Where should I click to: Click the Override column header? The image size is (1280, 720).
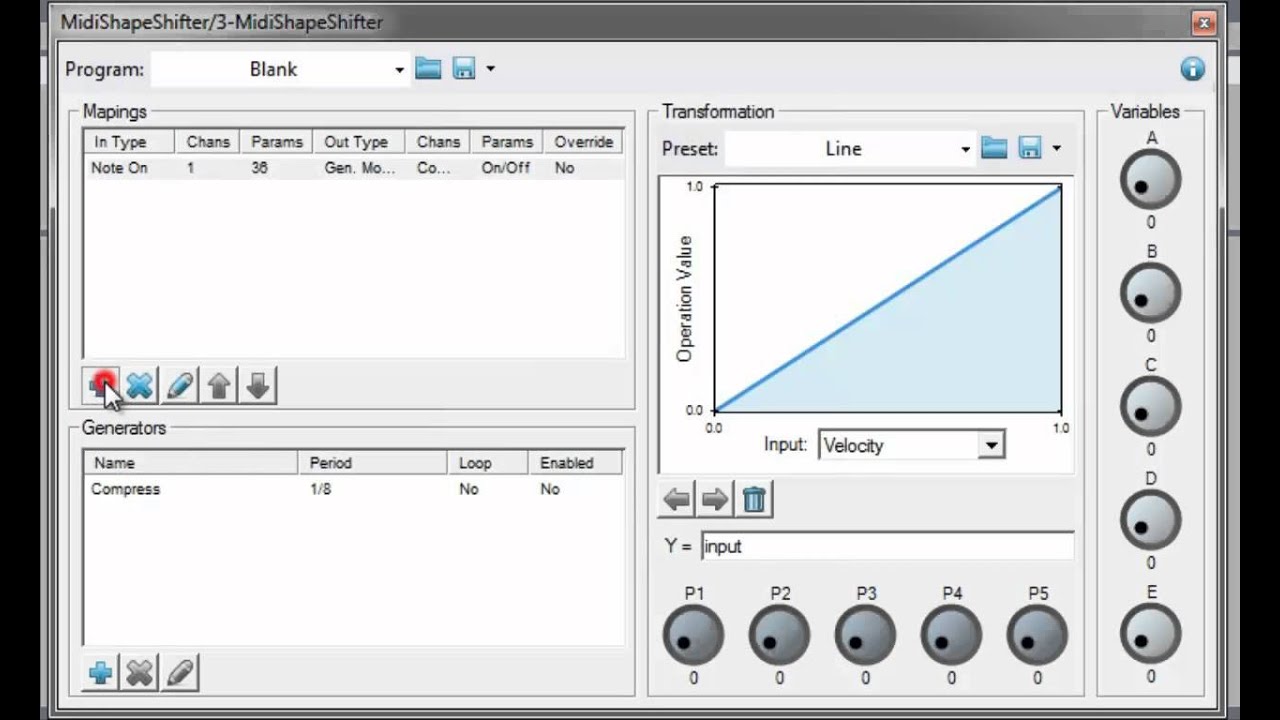[584, 142]
